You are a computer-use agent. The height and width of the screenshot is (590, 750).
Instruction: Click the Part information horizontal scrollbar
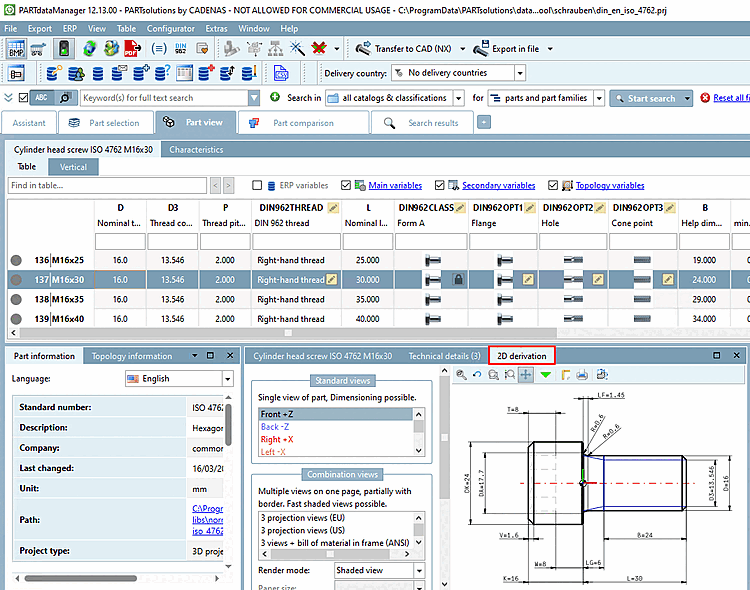pos(81,579)
